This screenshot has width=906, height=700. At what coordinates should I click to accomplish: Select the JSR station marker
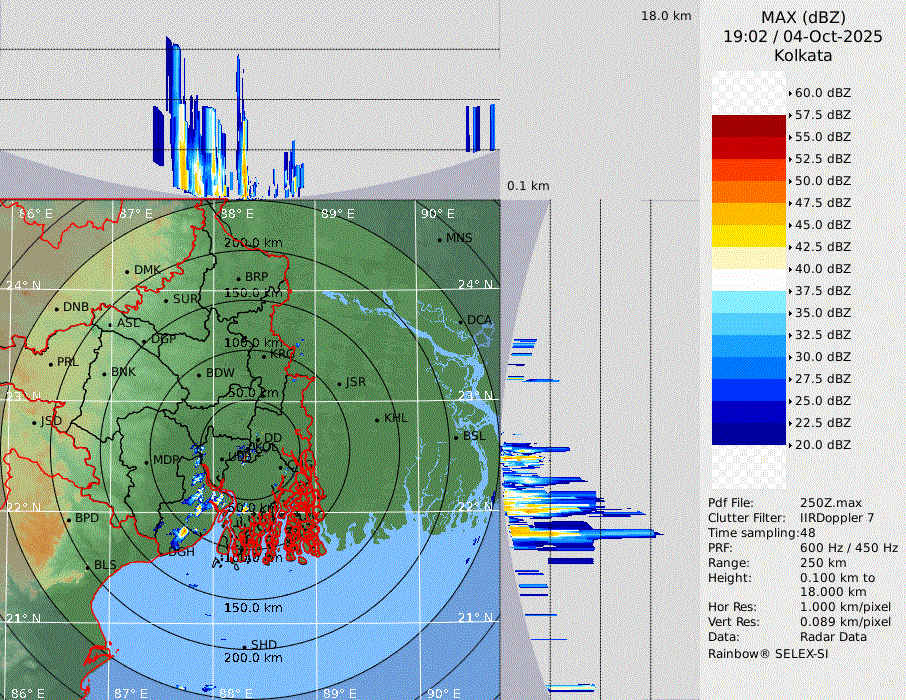[340, 383]
